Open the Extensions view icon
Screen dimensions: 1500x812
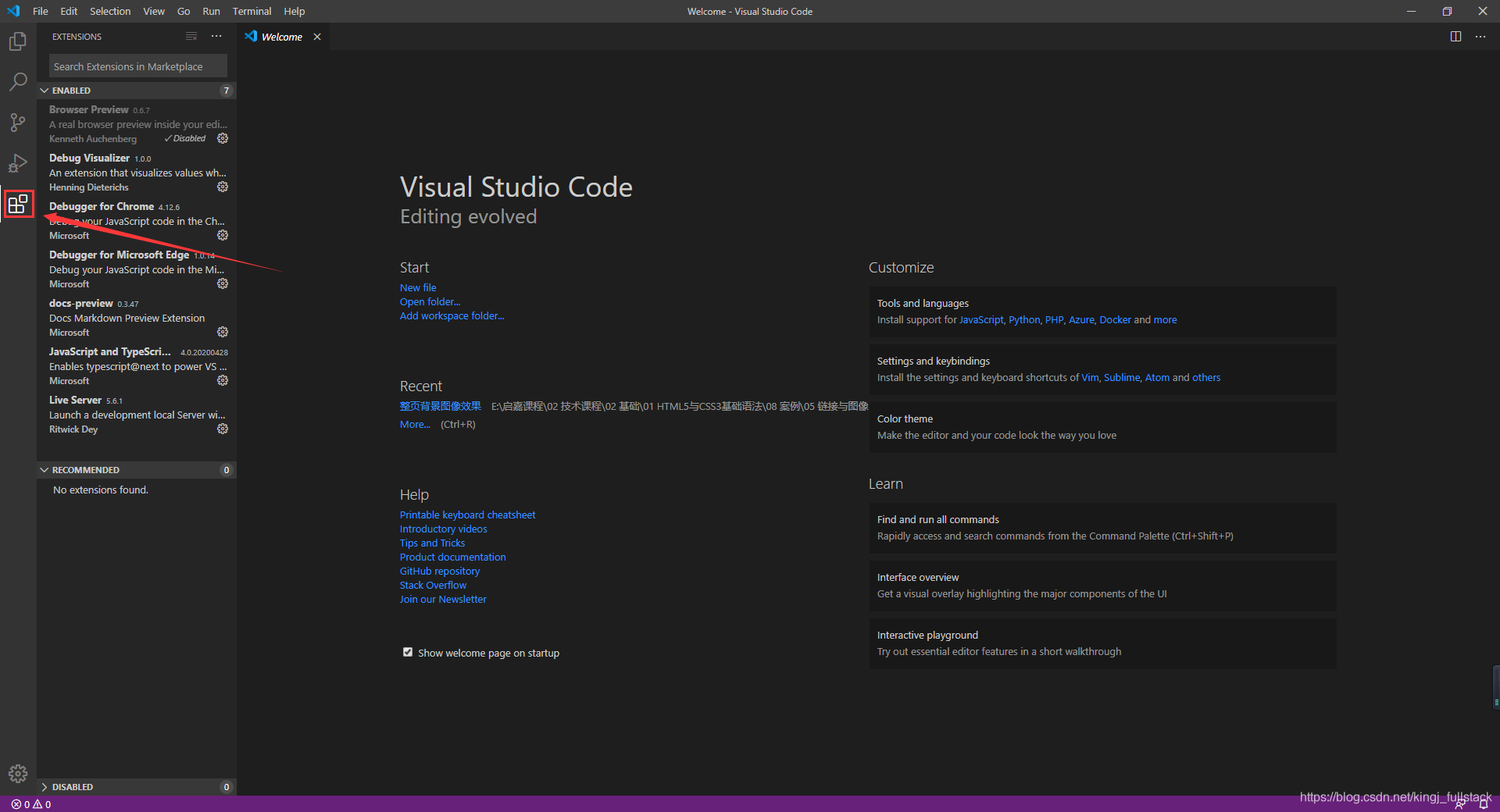click(x=18, y=204)
